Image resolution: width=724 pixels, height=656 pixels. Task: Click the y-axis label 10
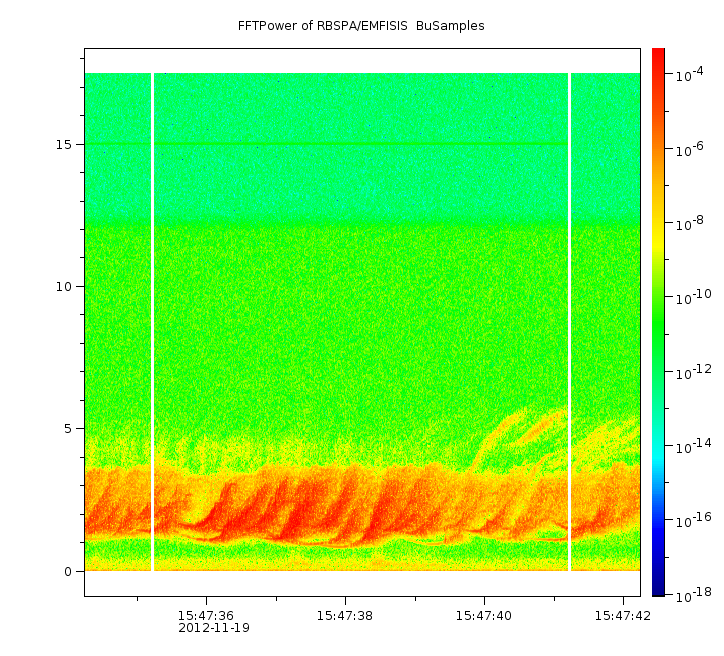(x=64, y=287)
